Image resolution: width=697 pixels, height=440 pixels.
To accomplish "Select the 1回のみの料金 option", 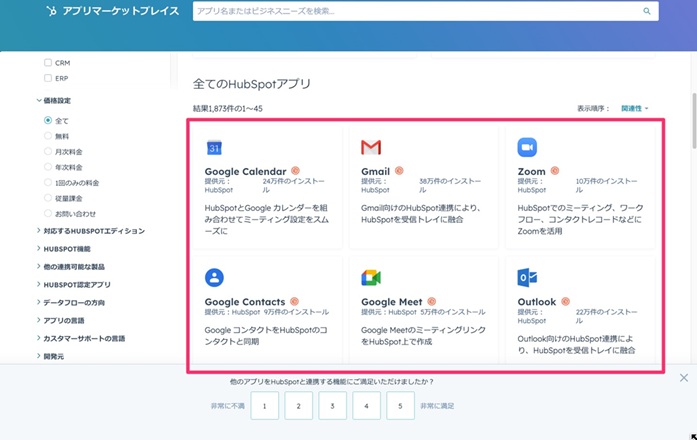I will (48, 182).
